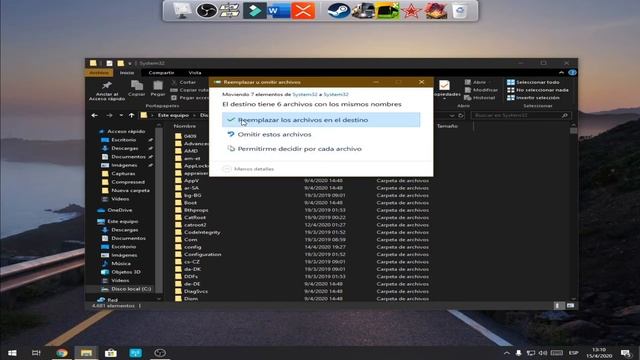The width and height of the screenshot is (640, 360).
Task: Click Modificar in the ribbon
Action: tap(481, 90)
